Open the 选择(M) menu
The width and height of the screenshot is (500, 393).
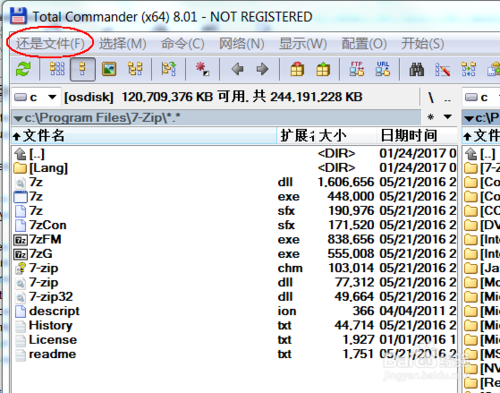pyautogui.click(x=123, y=44)
